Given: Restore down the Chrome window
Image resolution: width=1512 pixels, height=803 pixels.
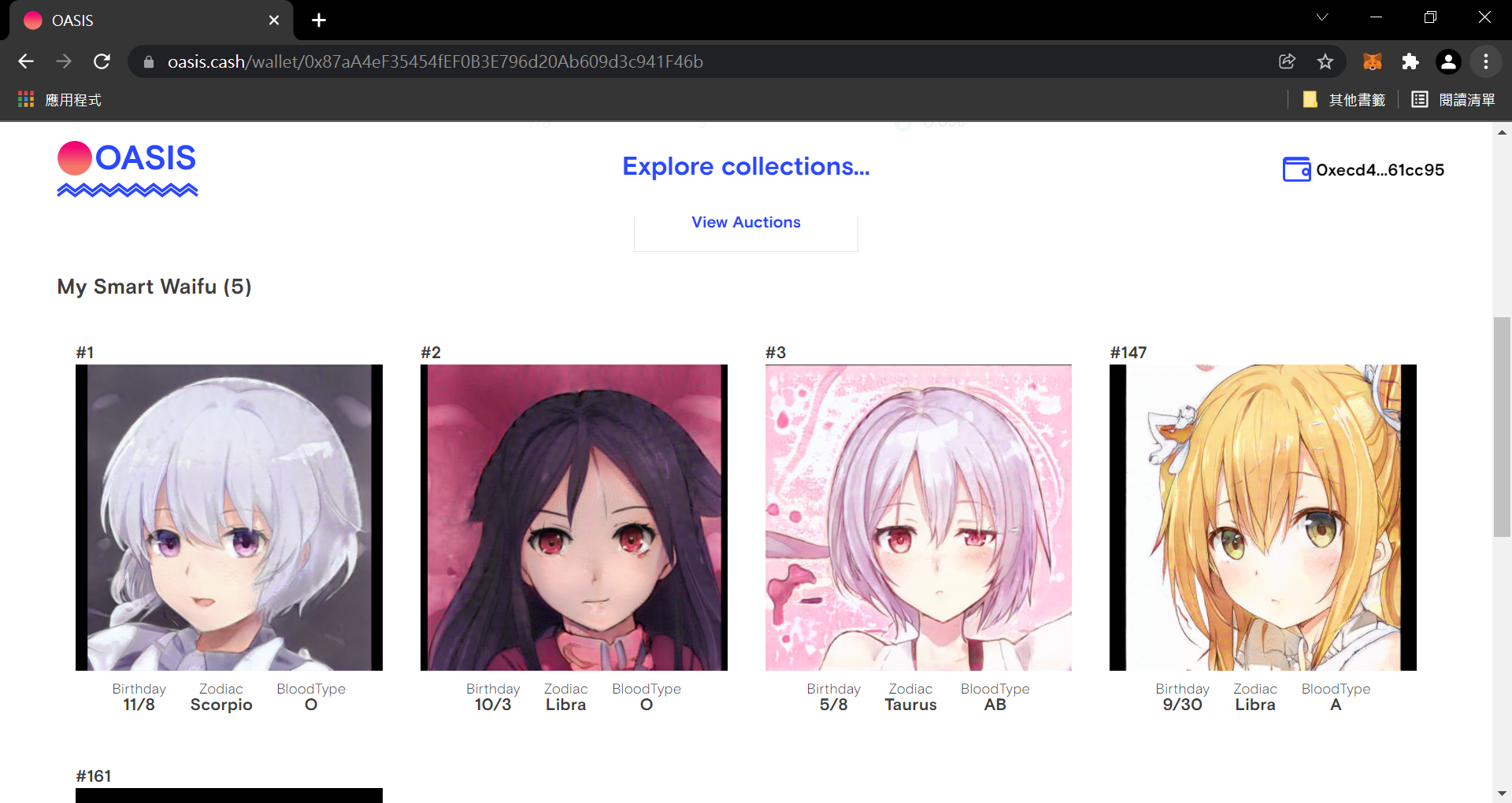Looking at the screenshot, I should click(1430, 17).
